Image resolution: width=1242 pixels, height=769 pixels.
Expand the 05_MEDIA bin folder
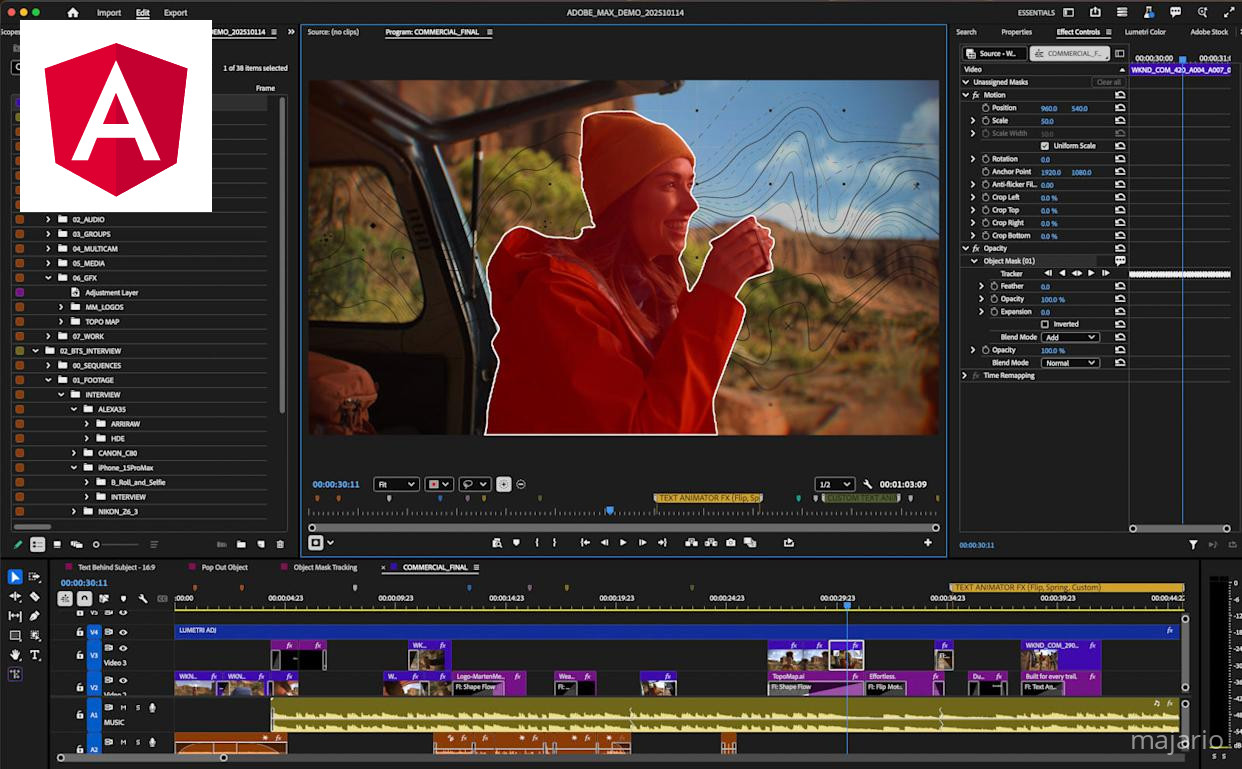[x=48, y=263]
